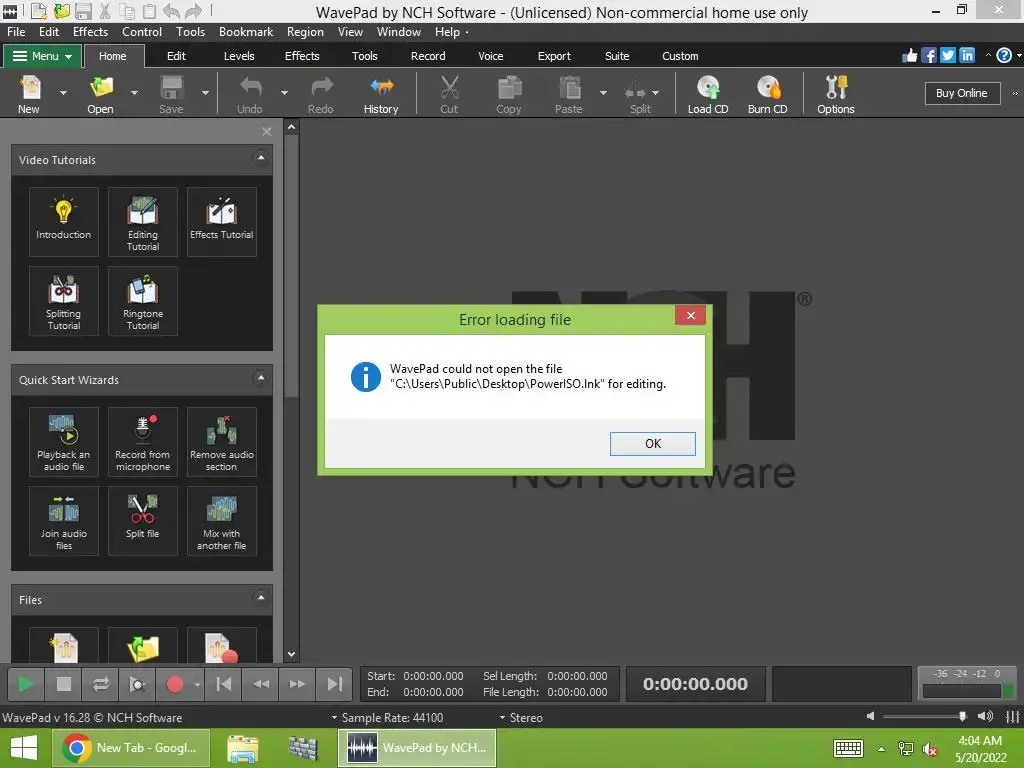
Task: Click the Buy Online button
Action: click(x=962, y=93)
